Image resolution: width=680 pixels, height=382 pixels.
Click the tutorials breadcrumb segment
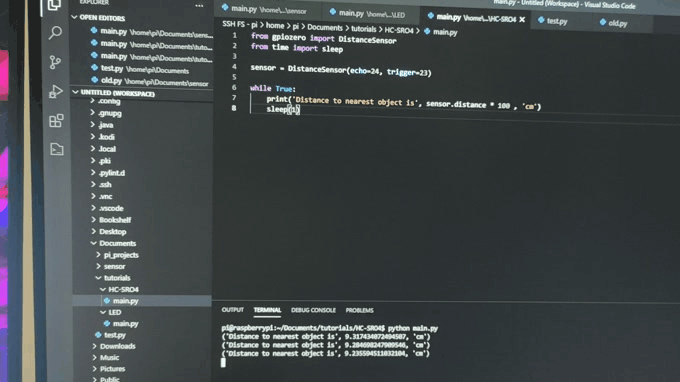363,29
